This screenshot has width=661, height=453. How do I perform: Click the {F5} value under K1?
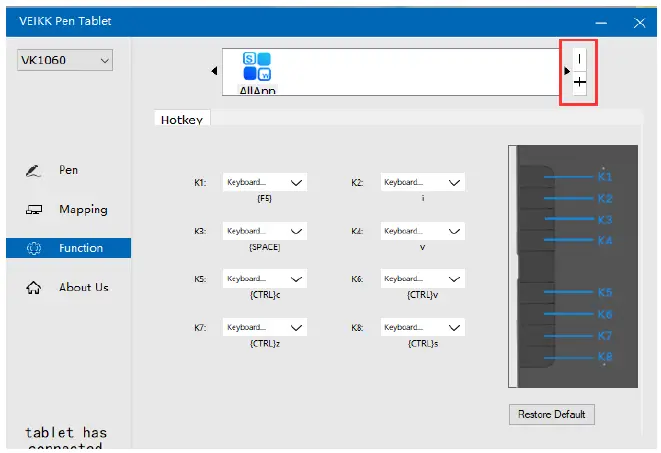pyautogui.click(x=265, y=198)
